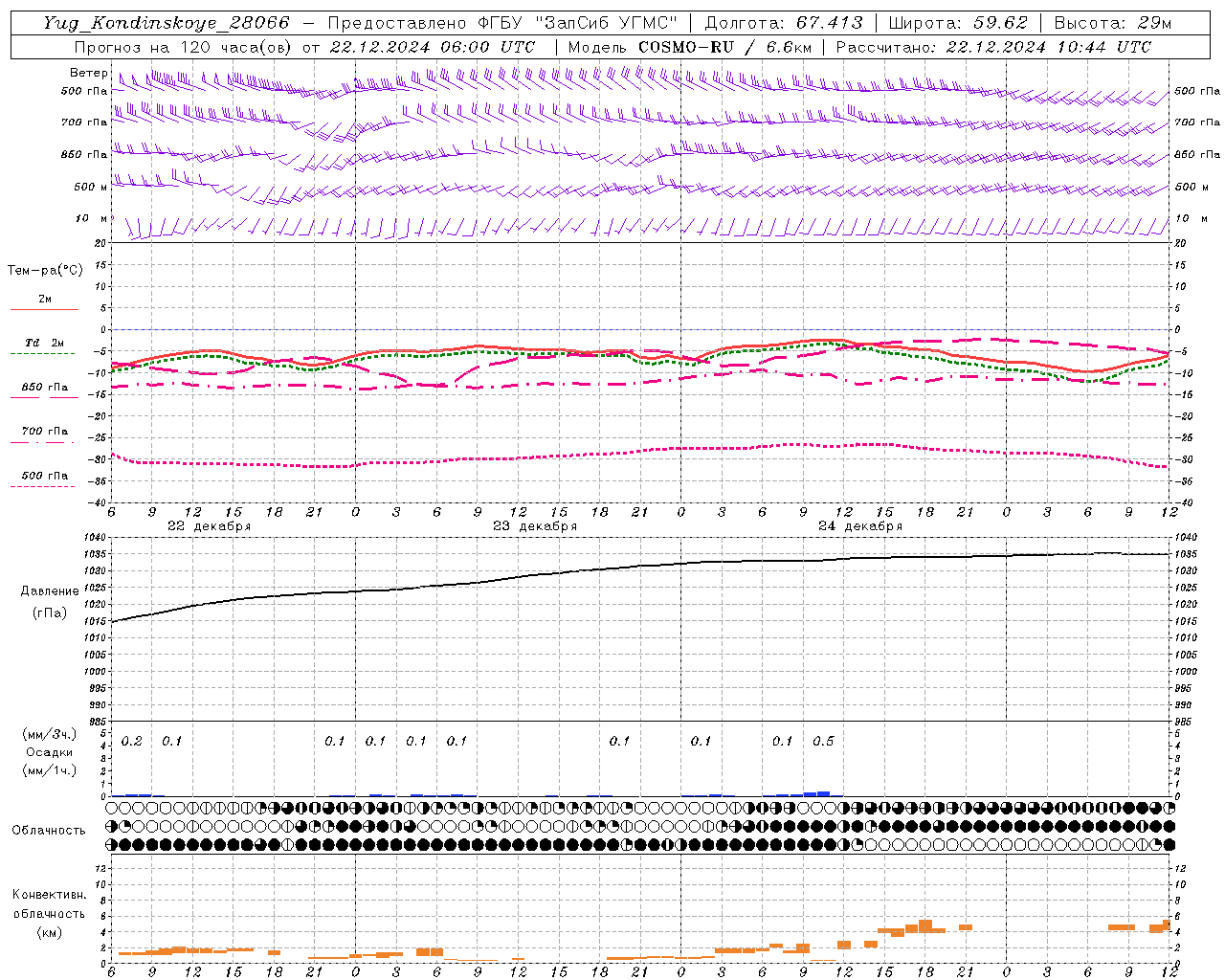Click the station title Yug_Kondinskoye_28066
1225x980 pixels.
pyautogui.click(x=167, y=23)
